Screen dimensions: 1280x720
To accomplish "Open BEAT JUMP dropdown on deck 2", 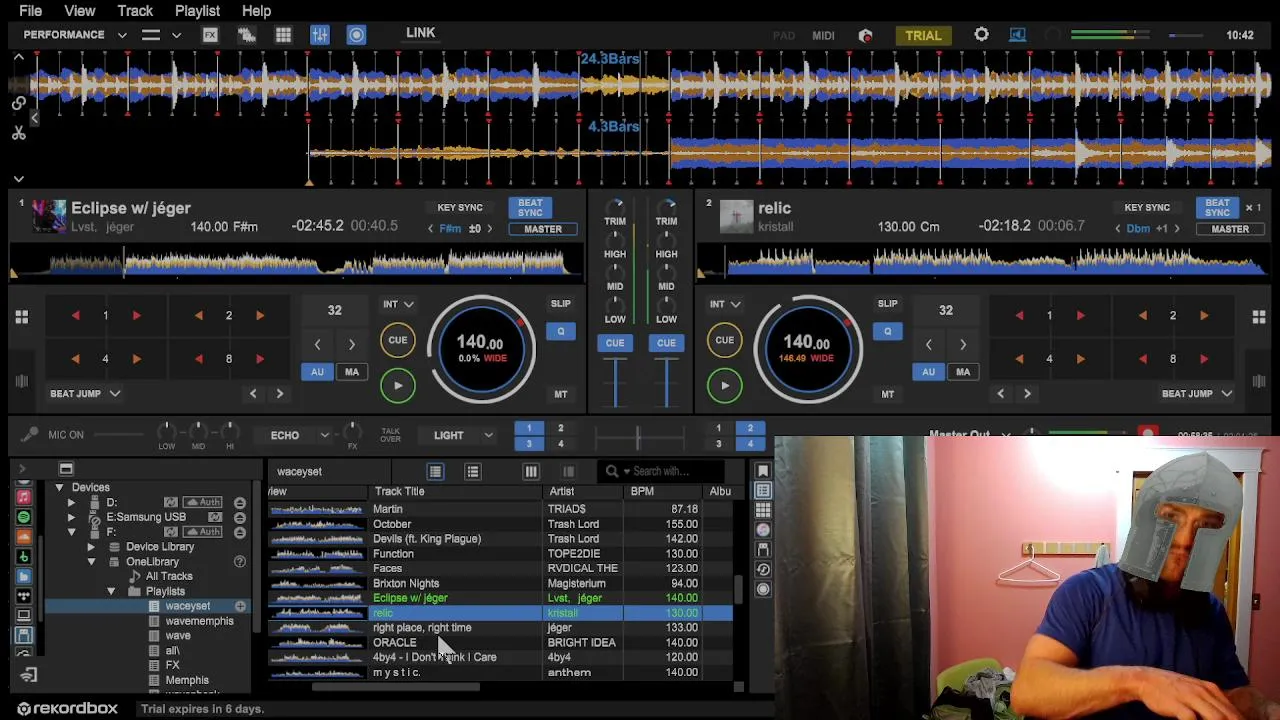I will point(1196,394).
